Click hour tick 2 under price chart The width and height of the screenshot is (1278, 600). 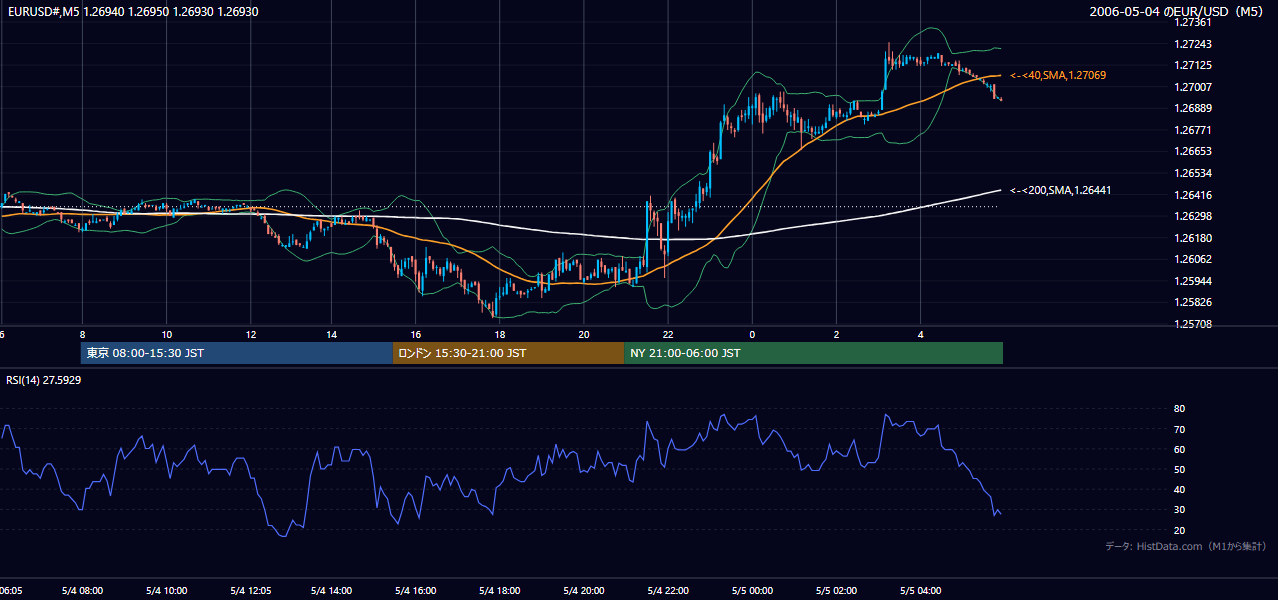click(x=836, y=335)
